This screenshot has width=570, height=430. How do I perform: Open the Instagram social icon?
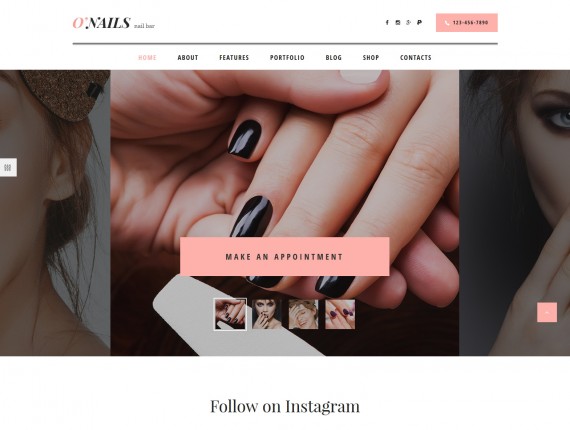point(398,23)
